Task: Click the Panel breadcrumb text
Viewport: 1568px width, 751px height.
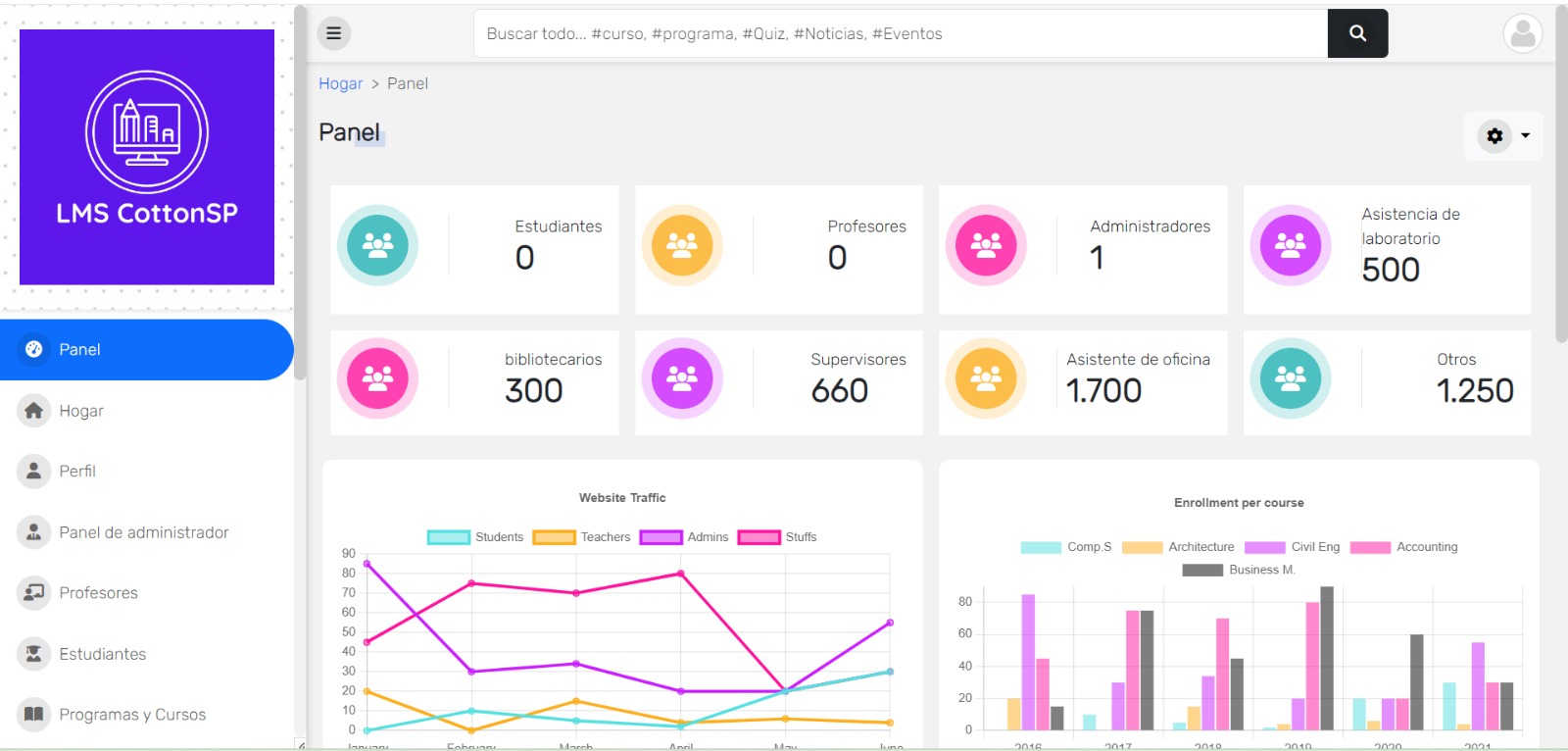Action: tap(408, 83)
